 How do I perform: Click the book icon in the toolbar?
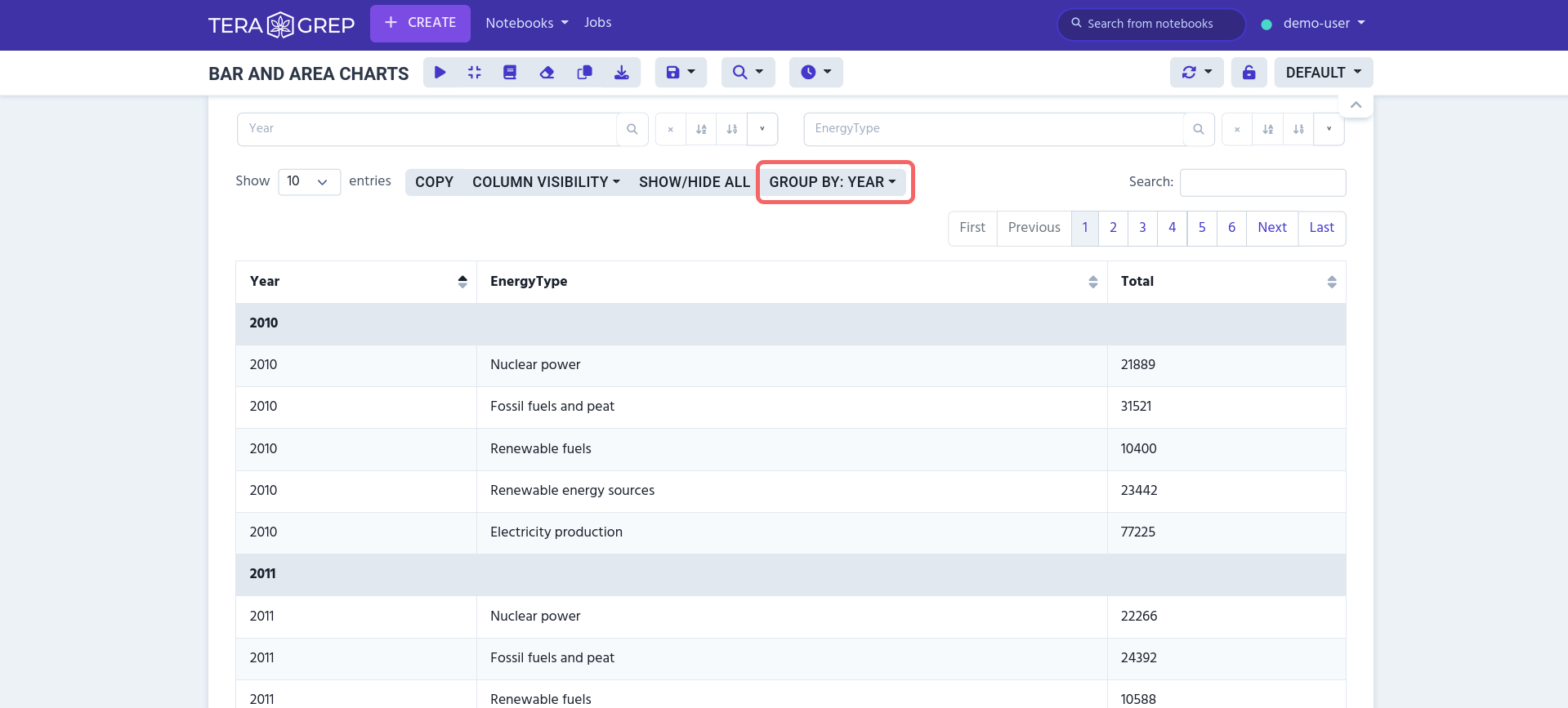coord(510,73)
